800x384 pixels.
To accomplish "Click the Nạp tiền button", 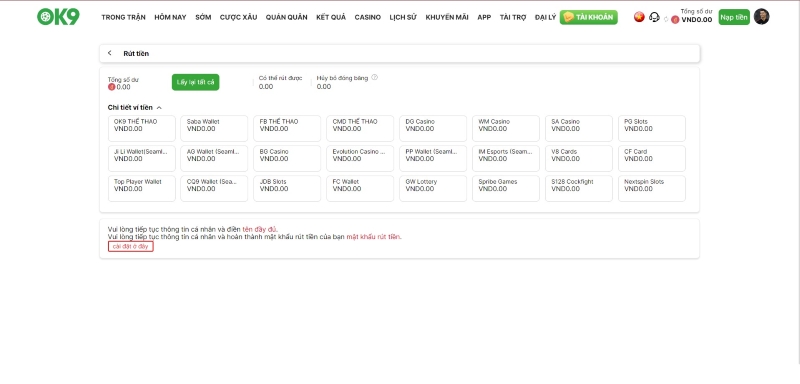I will tap(734, 17).
